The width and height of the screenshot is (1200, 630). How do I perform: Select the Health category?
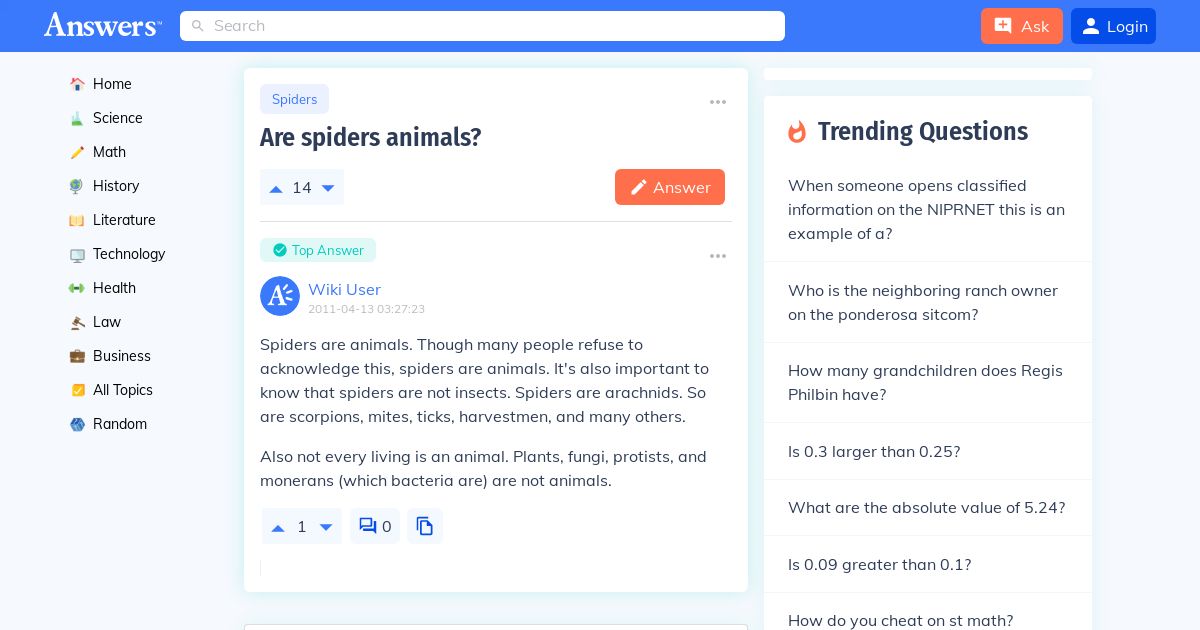114,288
